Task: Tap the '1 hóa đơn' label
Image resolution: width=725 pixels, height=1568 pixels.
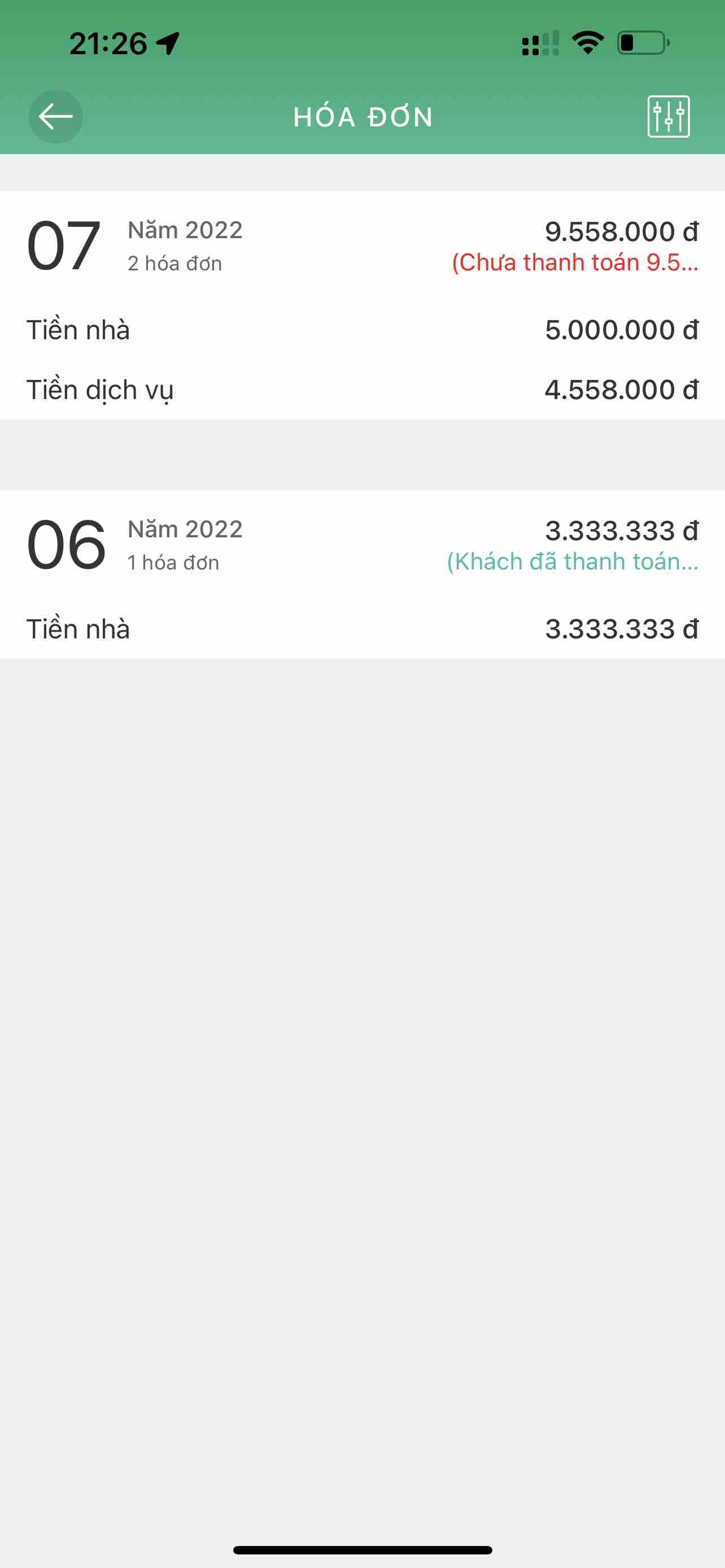Action: 173,562
